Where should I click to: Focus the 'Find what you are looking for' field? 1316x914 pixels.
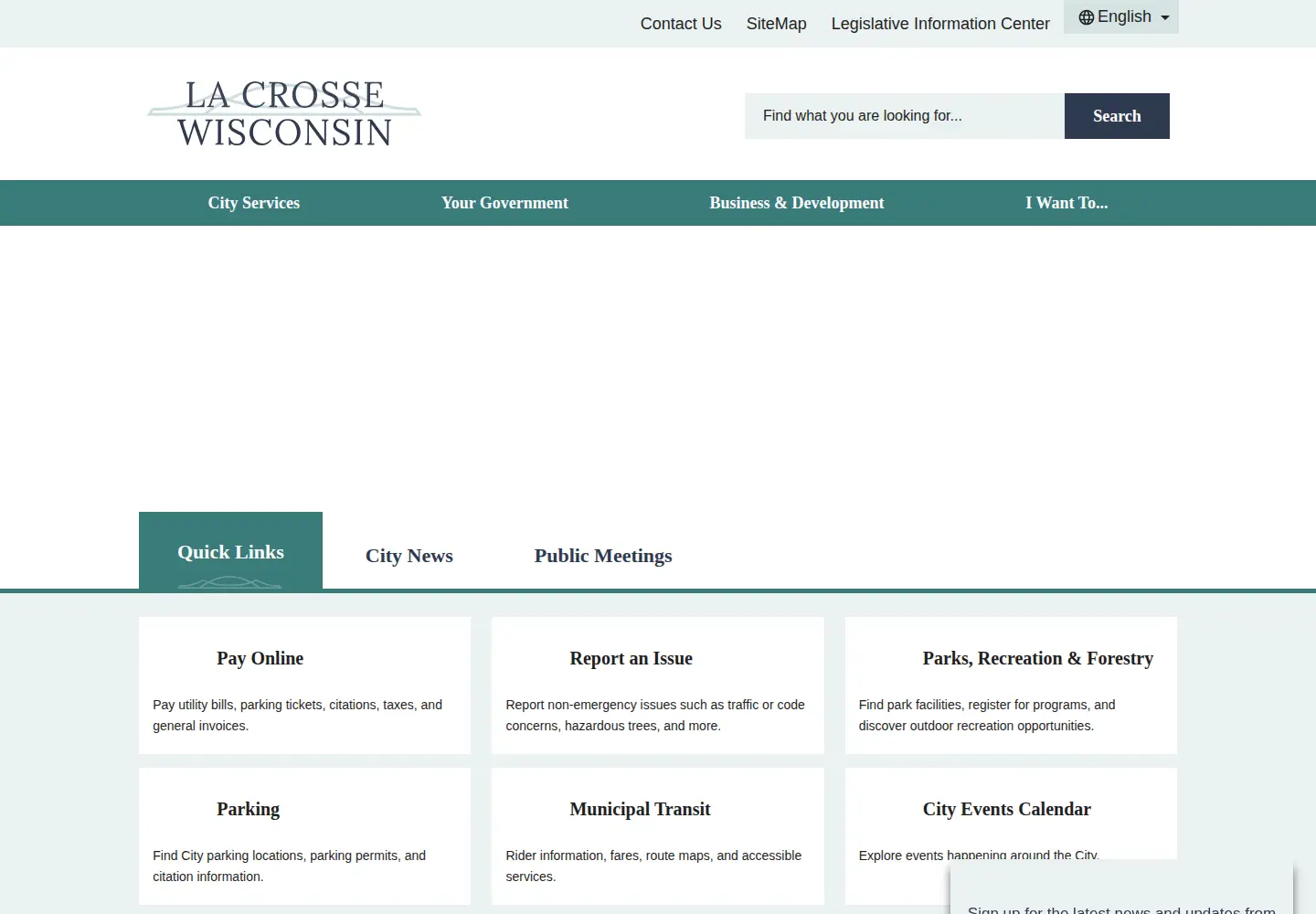(905, 116)
